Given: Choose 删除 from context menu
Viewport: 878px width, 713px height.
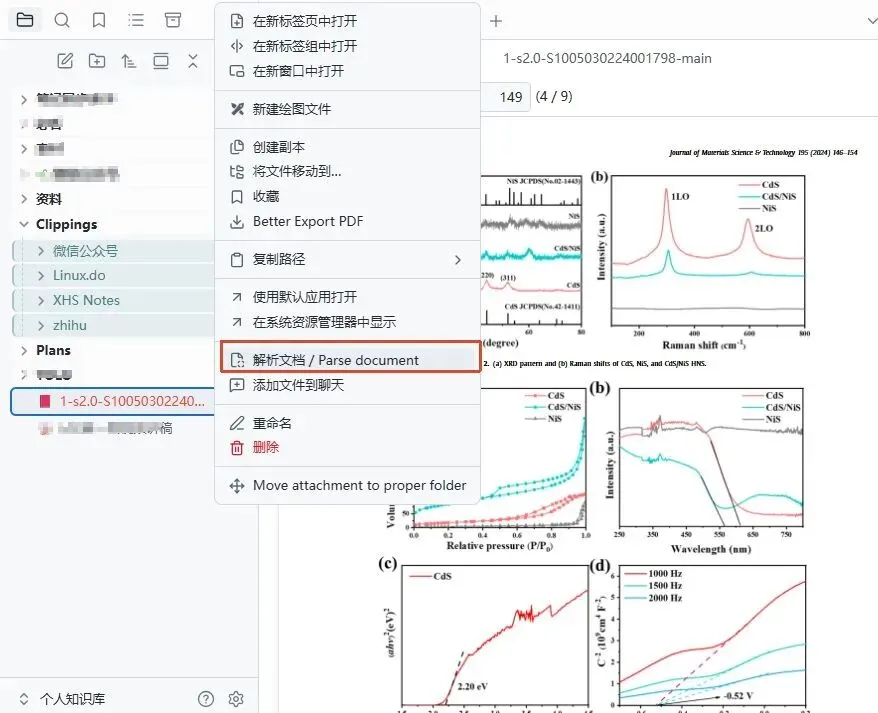Looking at the screenshot, I should click(347, 448).
